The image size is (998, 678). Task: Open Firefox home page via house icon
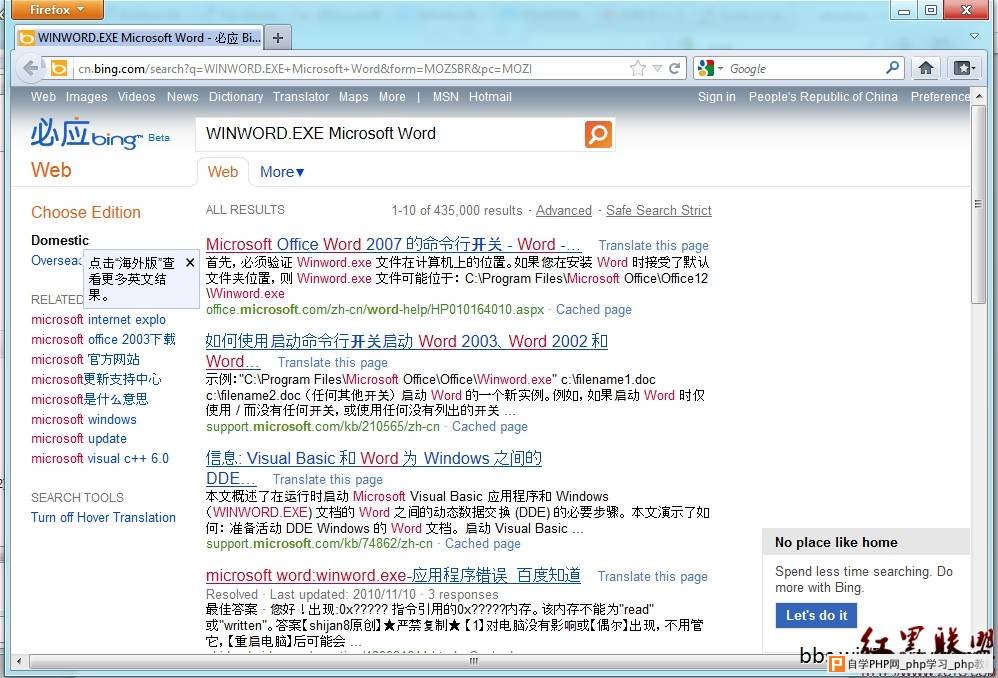coord(926,68)
